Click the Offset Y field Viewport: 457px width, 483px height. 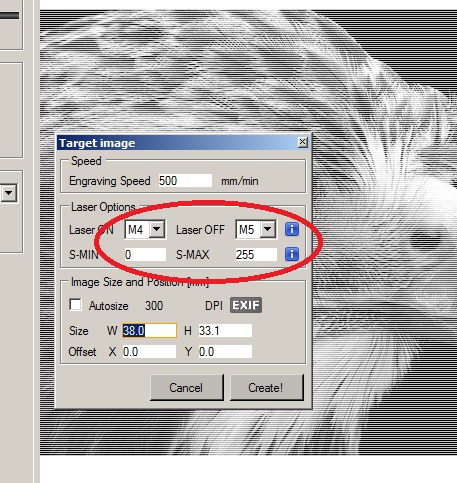click(x=225, y=351)
